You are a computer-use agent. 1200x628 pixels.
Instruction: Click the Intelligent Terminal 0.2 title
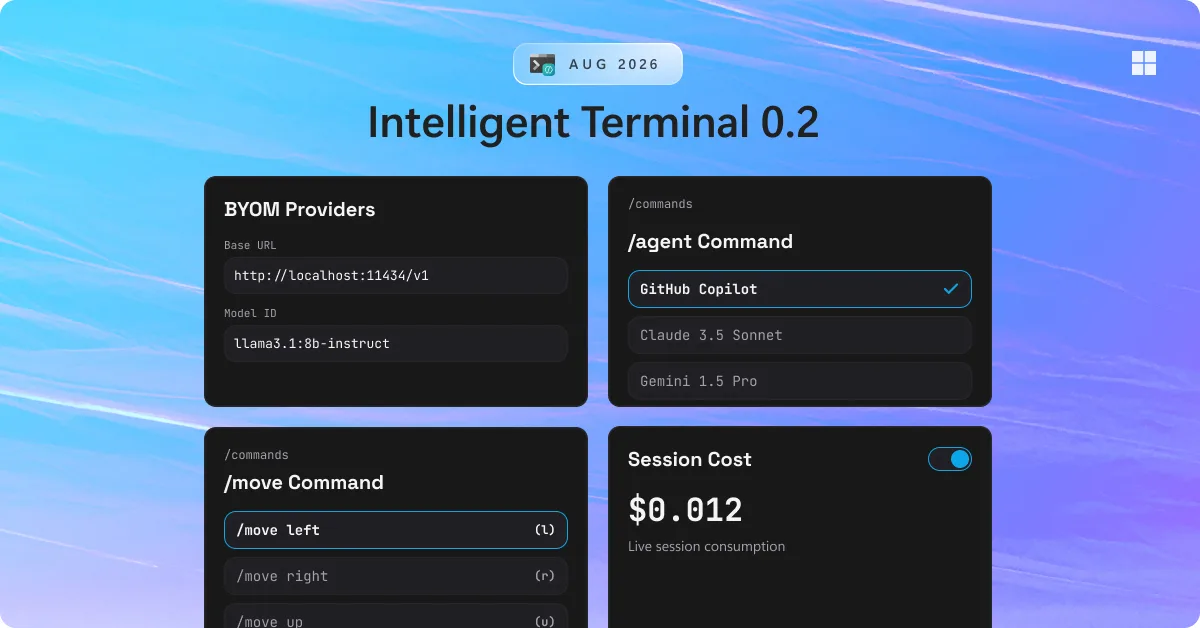pos(593,122)
